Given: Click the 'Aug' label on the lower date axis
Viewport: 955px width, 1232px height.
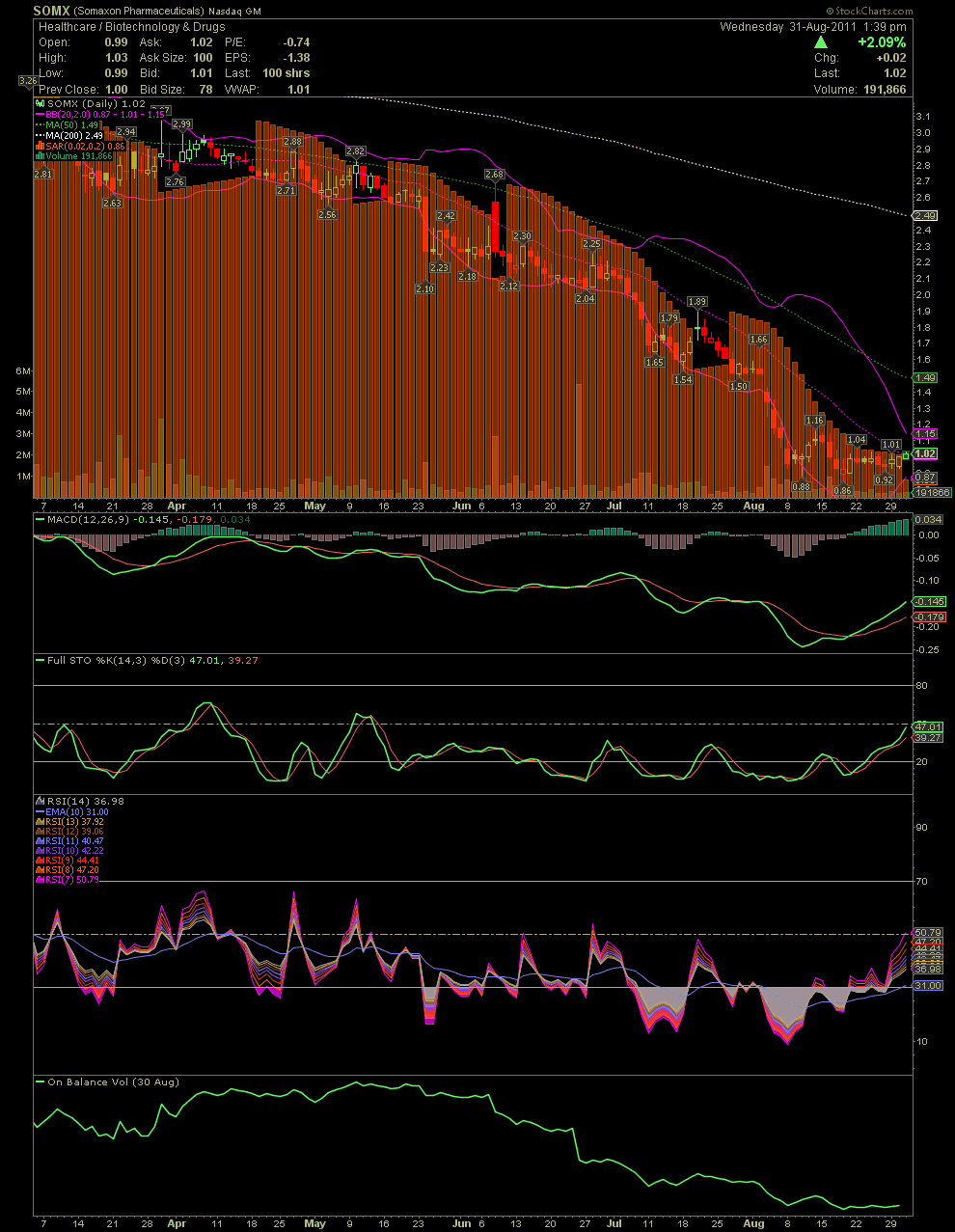Looking at the screenshot, I should click(x=753, y=1223).
